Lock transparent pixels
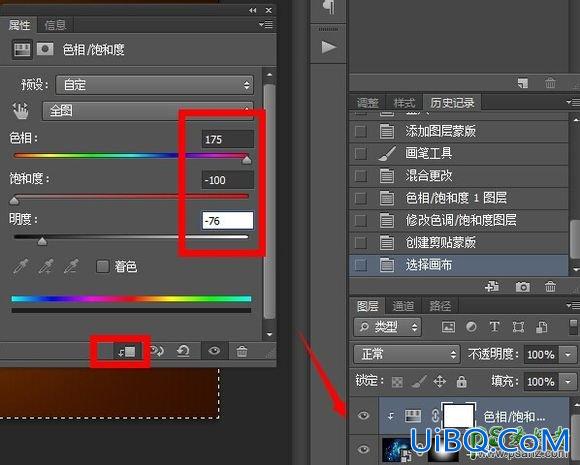580x465 pixels. (397, 382)
